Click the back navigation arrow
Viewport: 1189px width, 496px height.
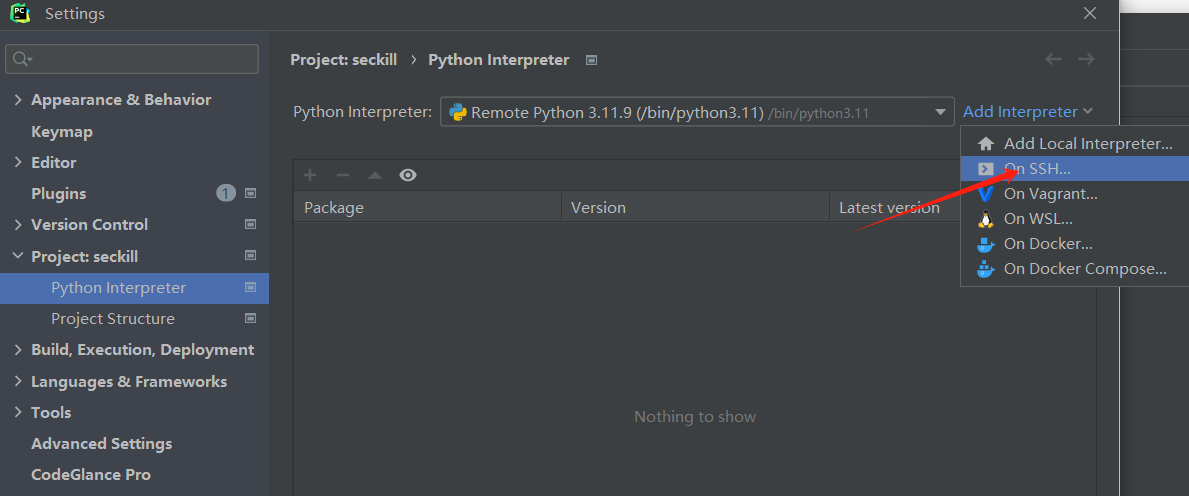pos(1053,60)
